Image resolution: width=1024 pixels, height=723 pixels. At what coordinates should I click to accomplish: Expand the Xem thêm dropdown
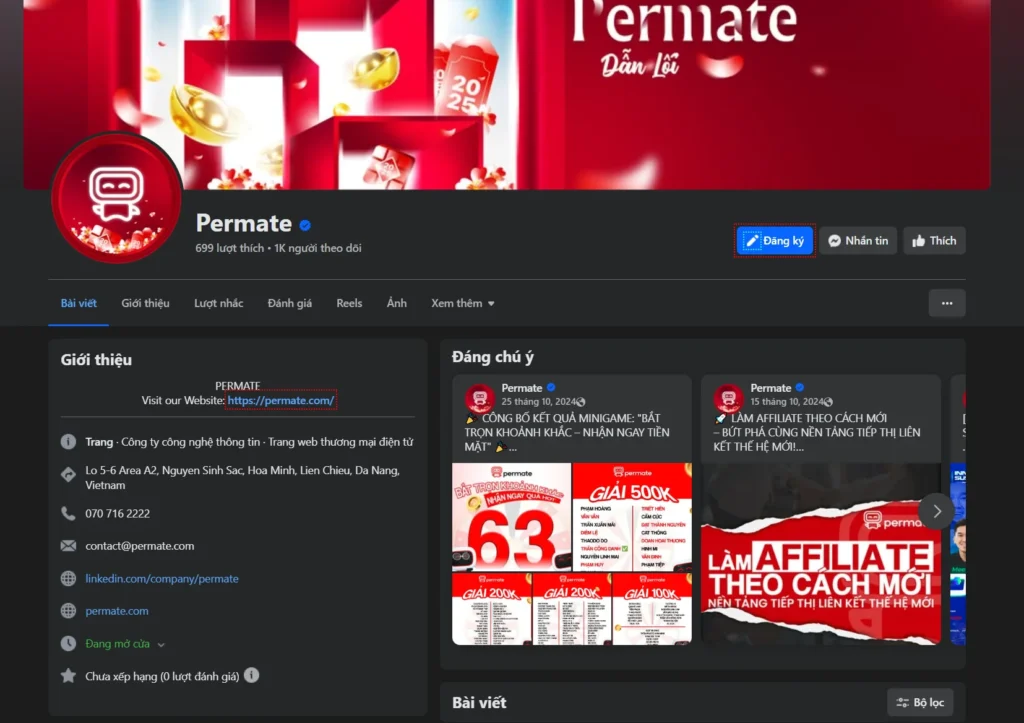coord(462,303)
